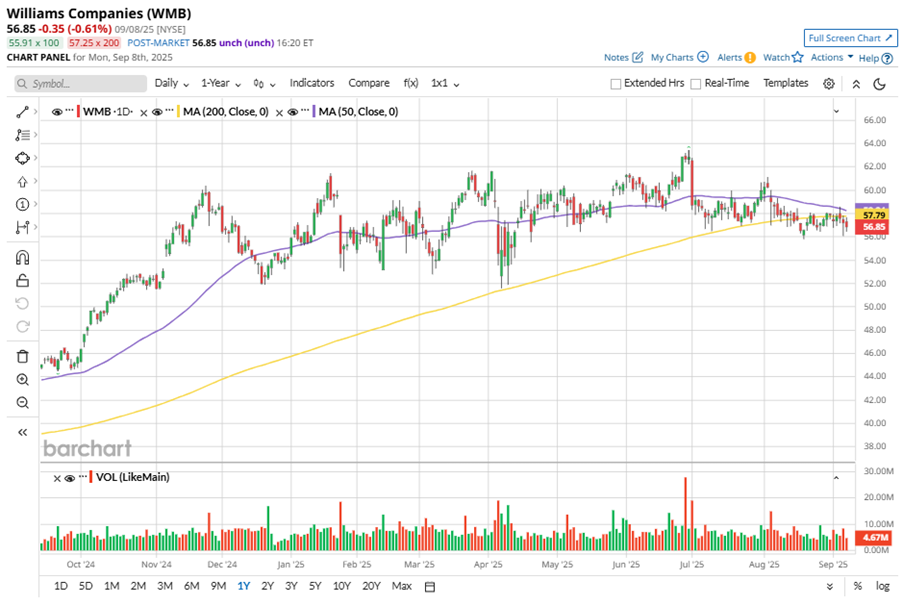Click the Compare button
The image size is (903, 605).
point(369,83)
